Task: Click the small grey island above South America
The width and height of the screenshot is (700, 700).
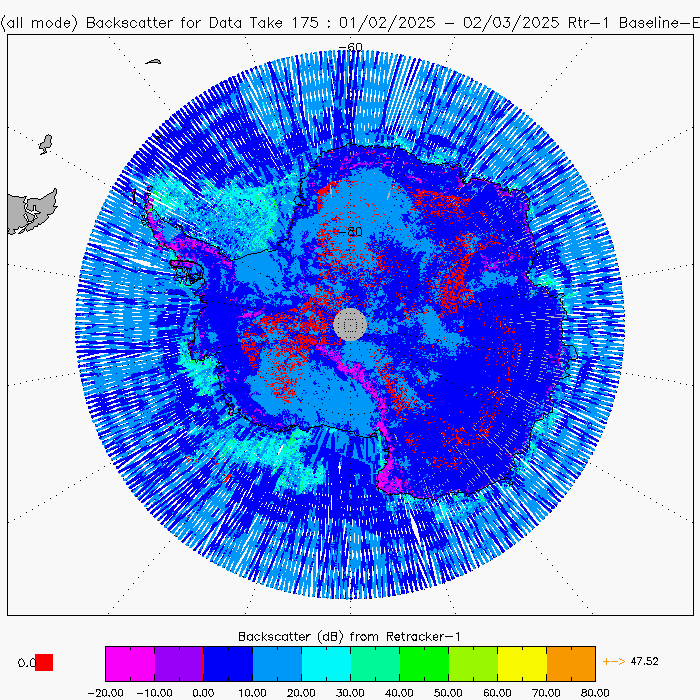Action: (46, 144)
